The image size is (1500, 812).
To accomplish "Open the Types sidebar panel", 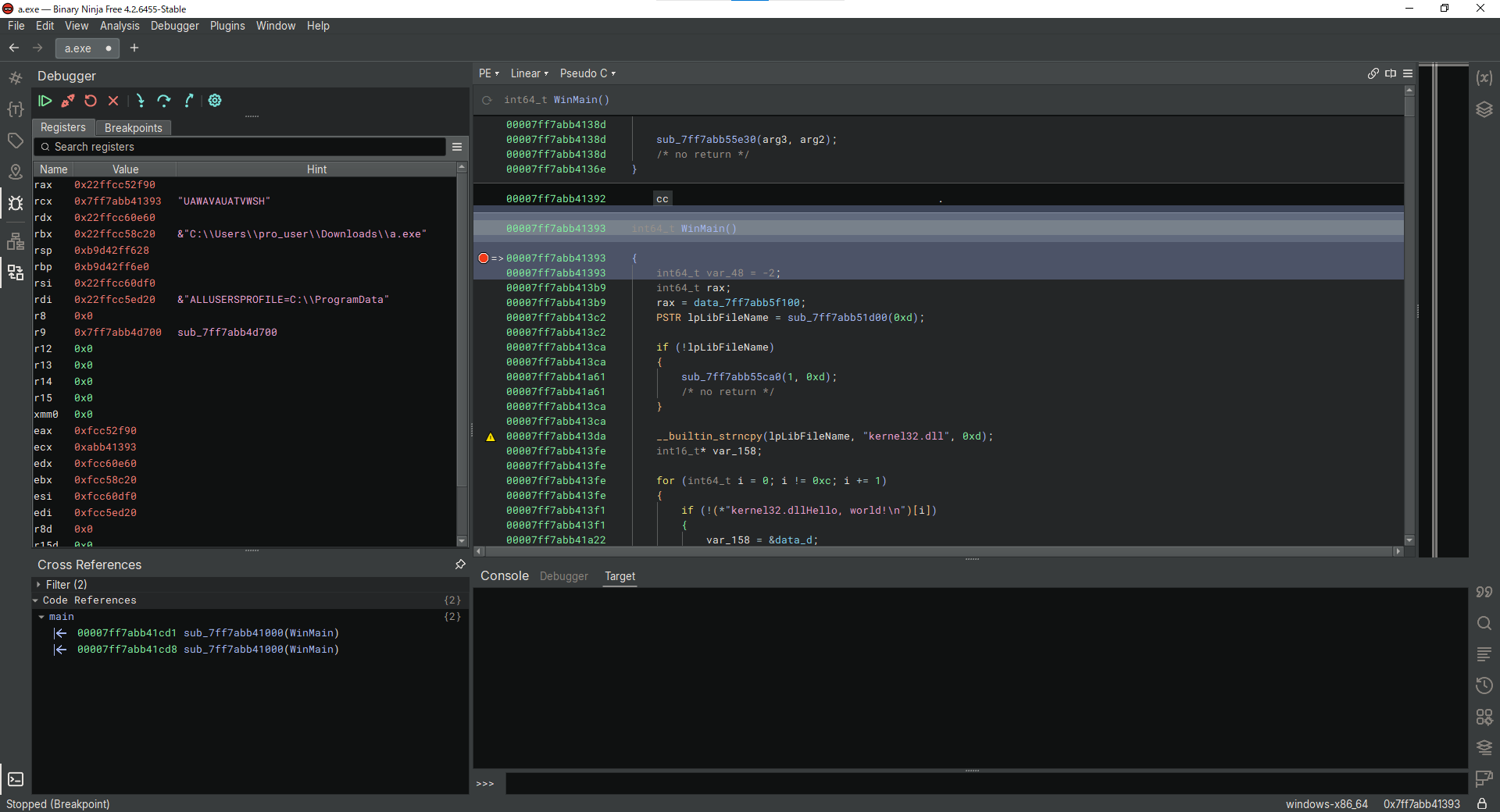I will click(16, 109).
